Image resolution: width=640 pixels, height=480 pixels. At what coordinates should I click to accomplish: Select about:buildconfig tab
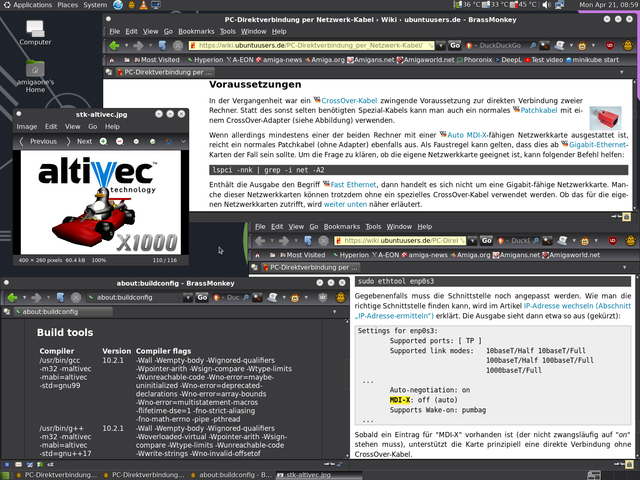(63, 312)
